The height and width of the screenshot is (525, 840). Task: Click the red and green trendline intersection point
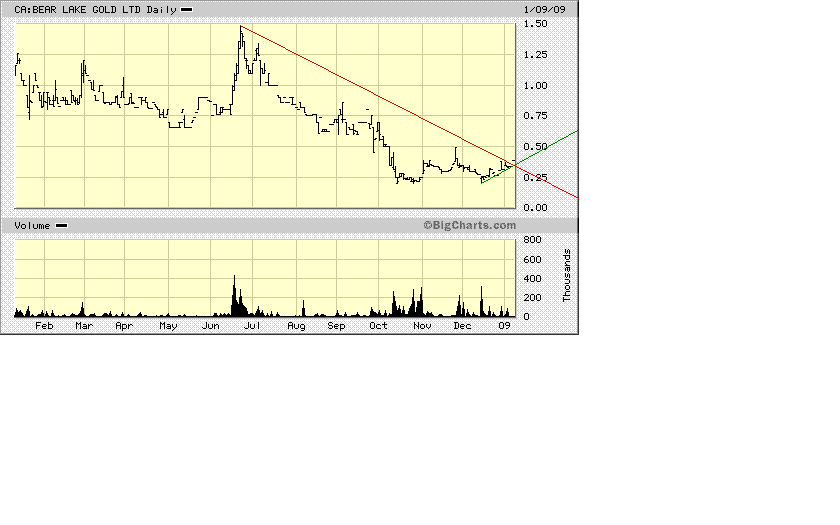tap(515, 166)
